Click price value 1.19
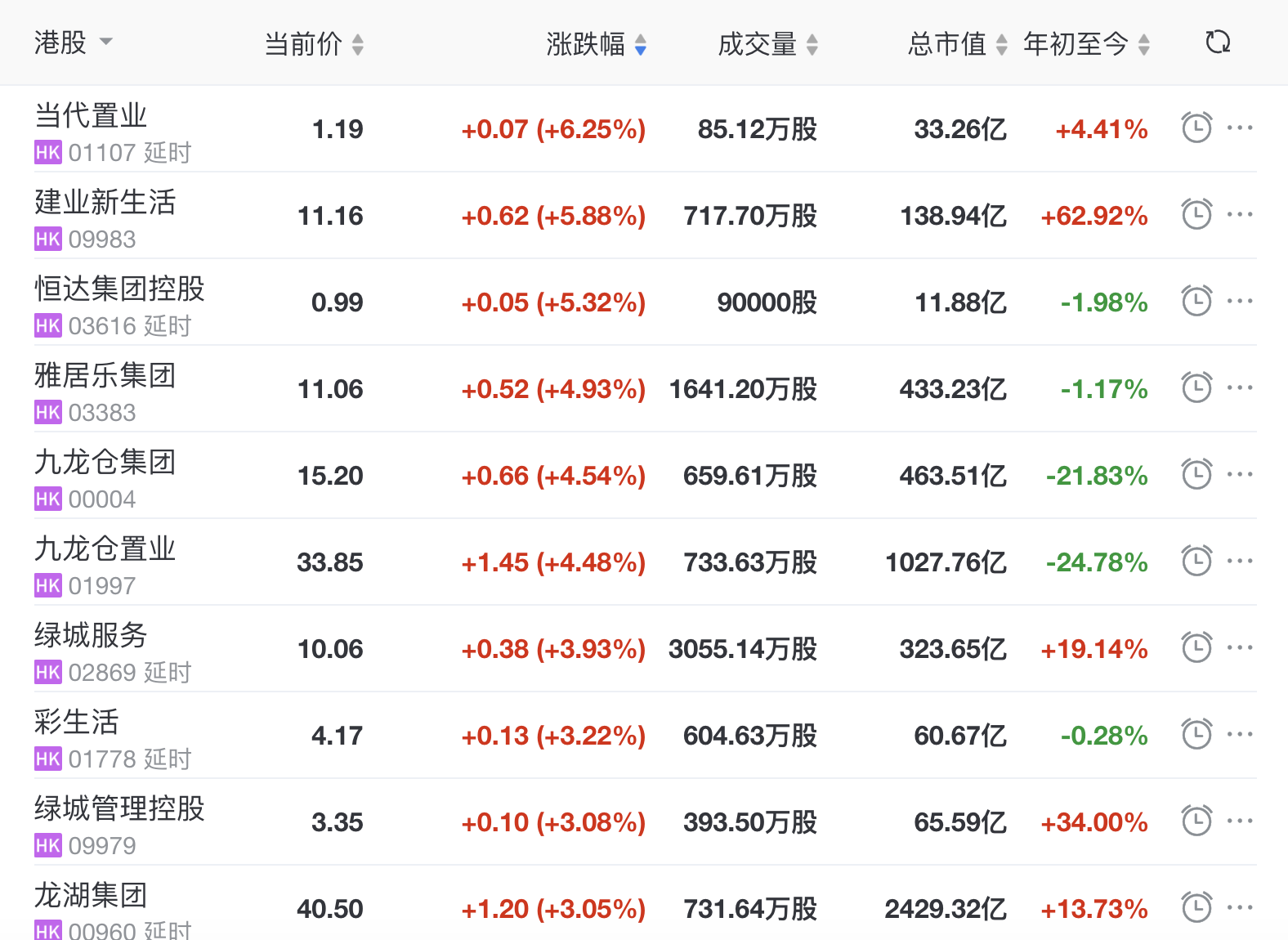This screenshot has width=1288, height=940. (x=338, y=129)
